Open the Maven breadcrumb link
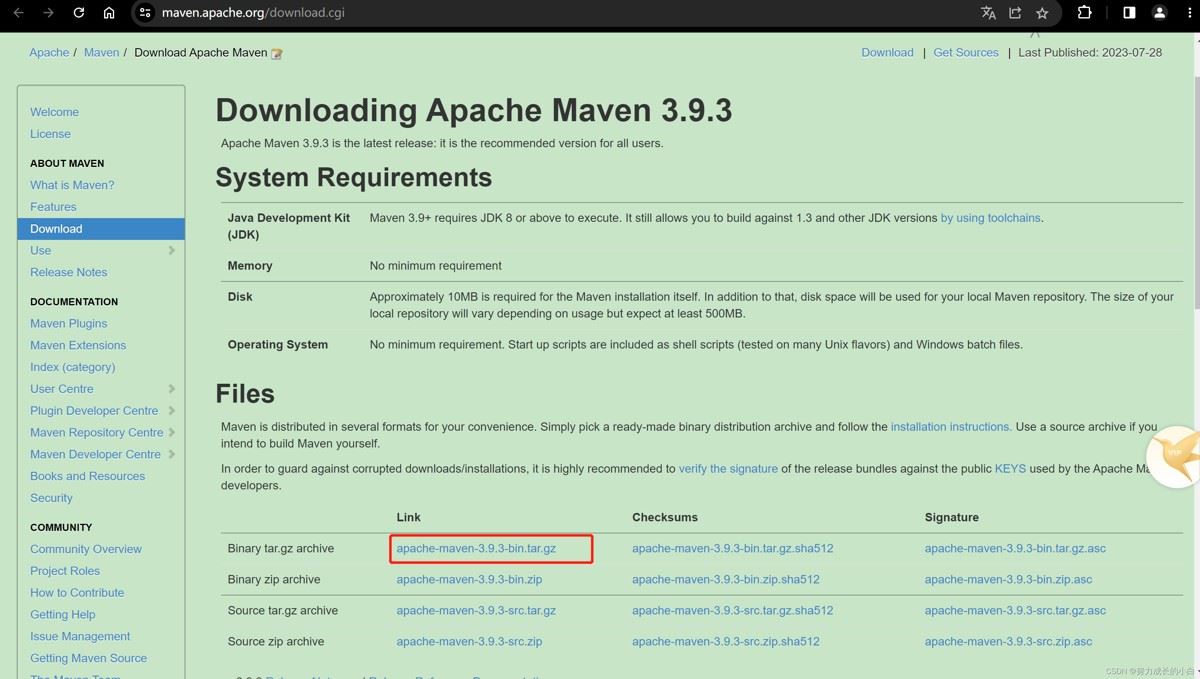This screenshot has width=1200, height=679. coord(101,53)
